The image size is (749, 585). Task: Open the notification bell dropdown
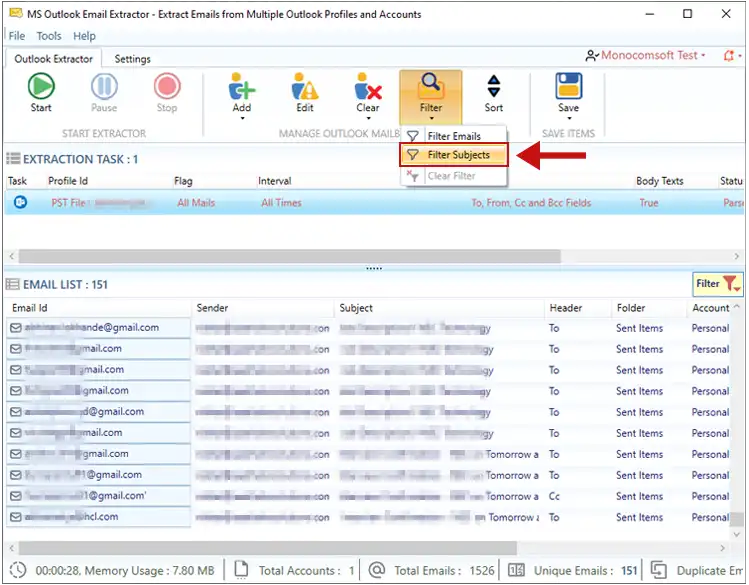point(732,56)
